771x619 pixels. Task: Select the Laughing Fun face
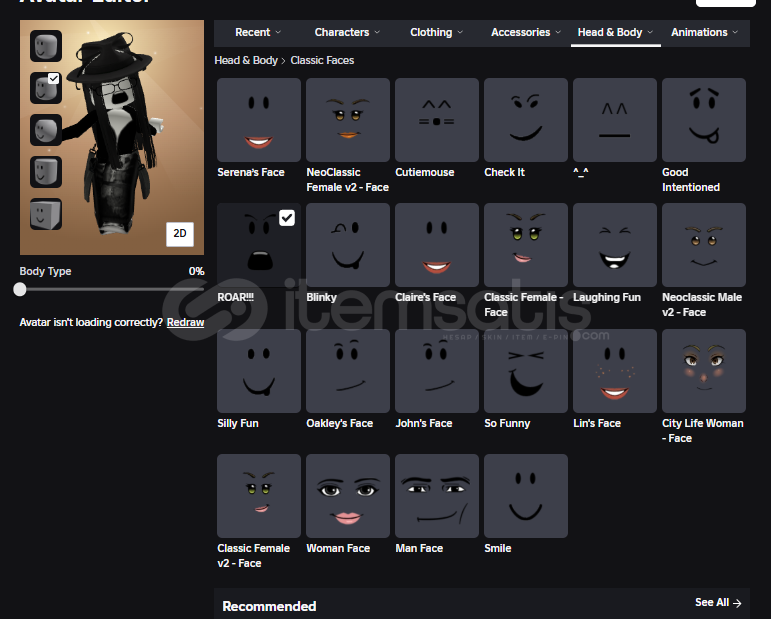(615, 245)
